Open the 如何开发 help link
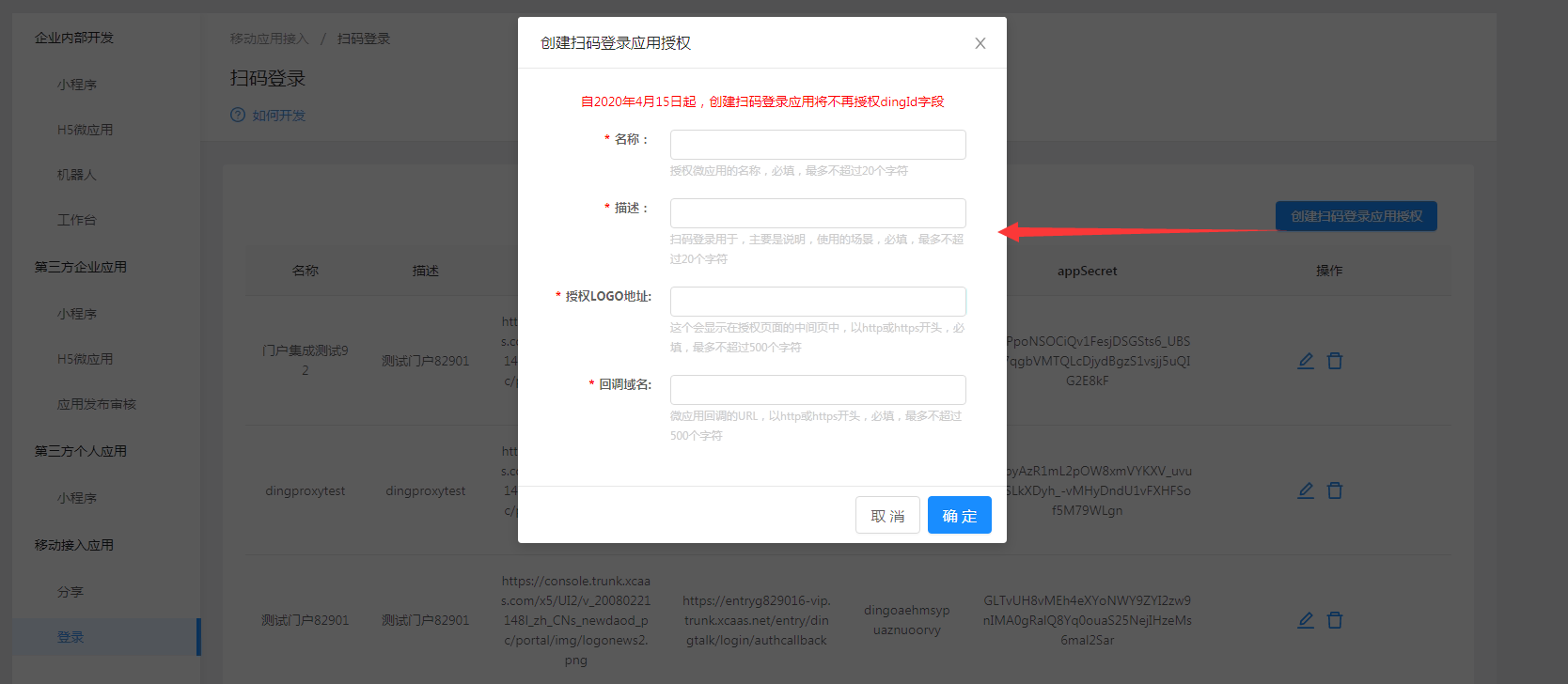 (279, 116)
